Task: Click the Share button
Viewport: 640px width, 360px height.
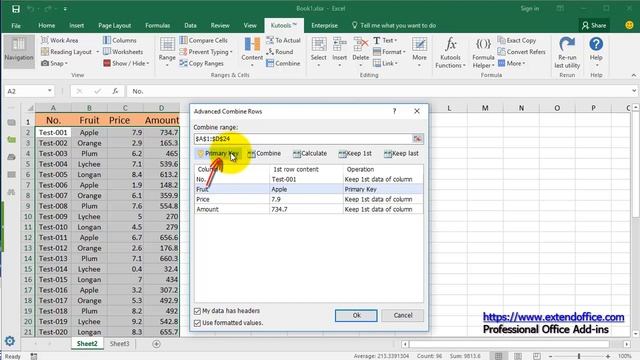Action: point(594,25)
